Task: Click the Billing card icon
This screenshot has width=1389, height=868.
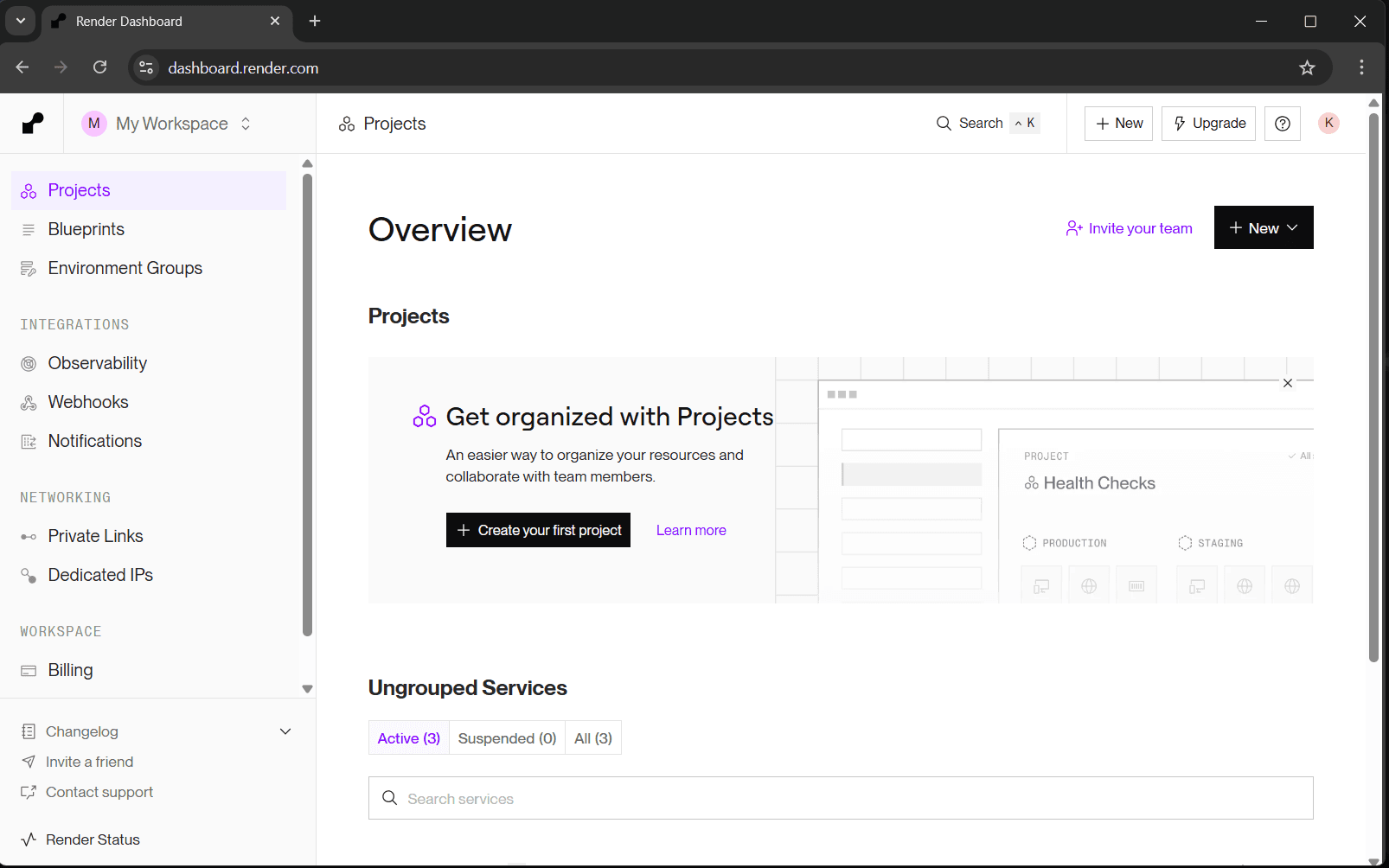Action: coord(29,671)
